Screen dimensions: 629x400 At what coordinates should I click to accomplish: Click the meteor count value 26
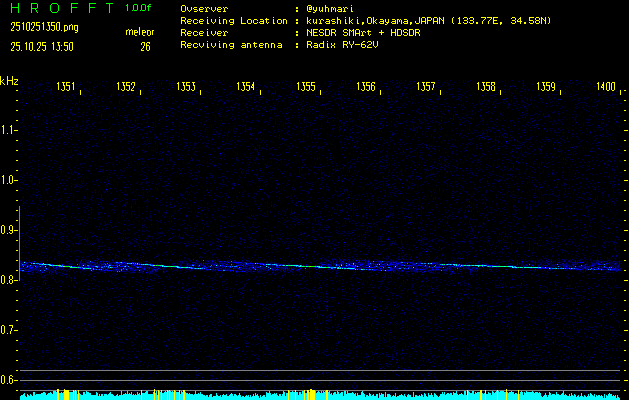click(145, 46)
